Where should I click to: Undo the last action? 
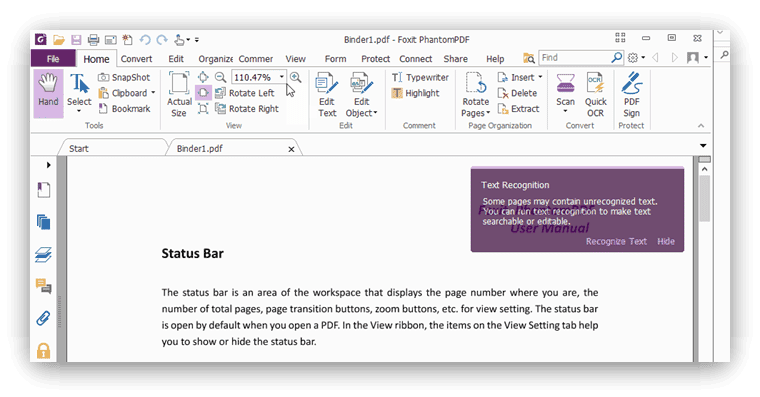(x=144, y=40)
